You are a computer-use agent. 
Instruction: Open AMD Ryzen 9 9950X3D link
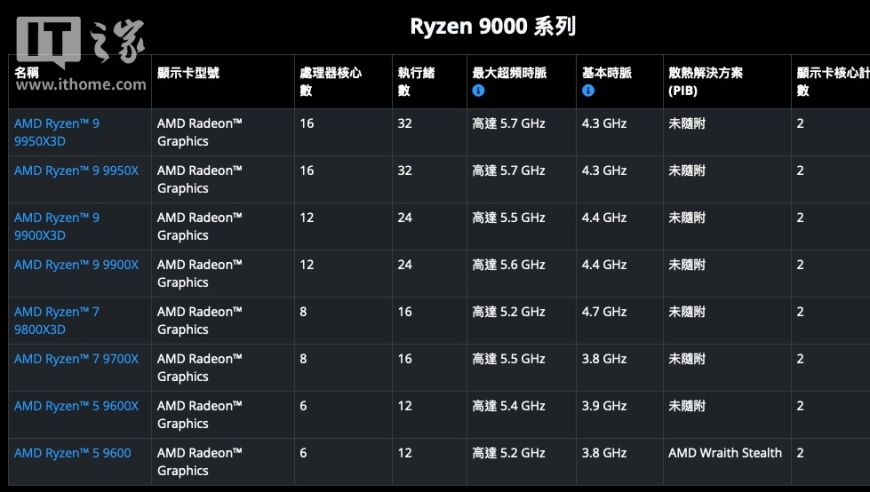click(57, 132)
